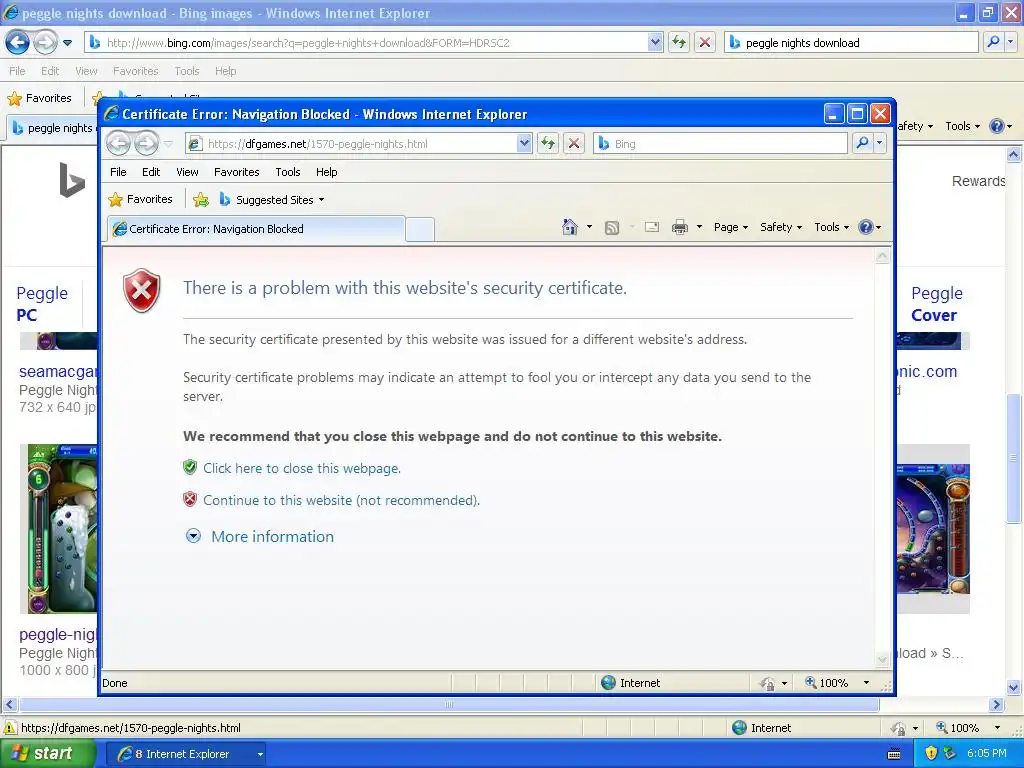
Task: Click the Help icon in the Bing images window
Action: coord(997,126)
